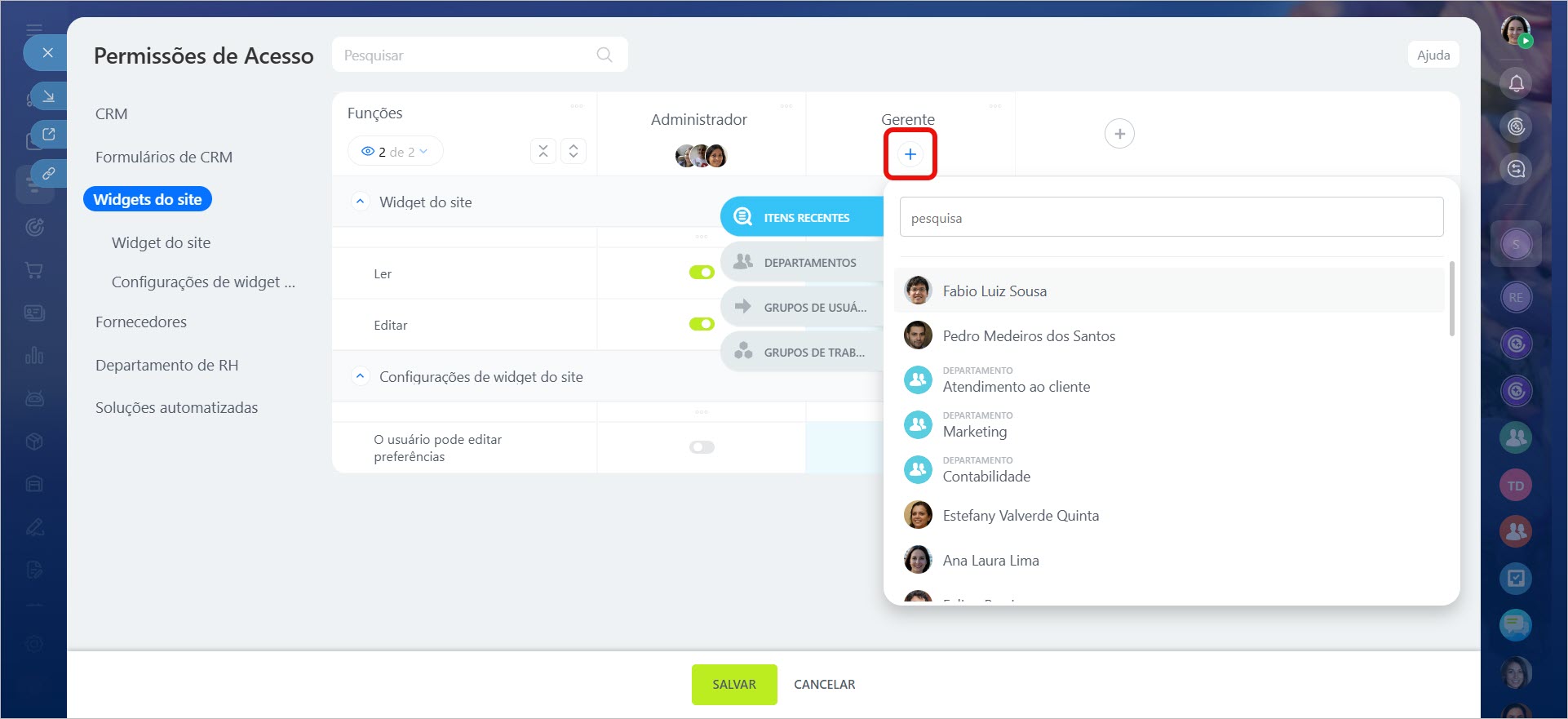Toggle the Editar permission for Administrador
The height and width of the screenshot is (719, 1568).
click(702, 324)
